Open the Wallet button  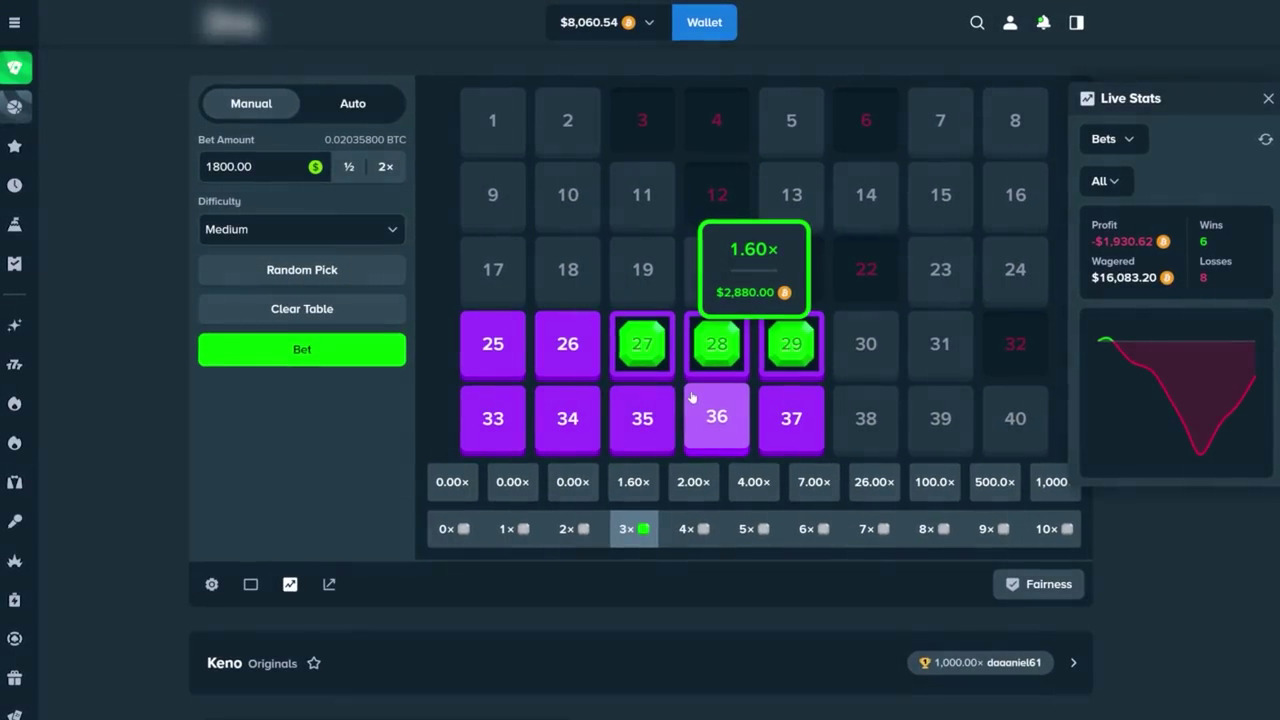pyautogui.click(x=704, y=22)
